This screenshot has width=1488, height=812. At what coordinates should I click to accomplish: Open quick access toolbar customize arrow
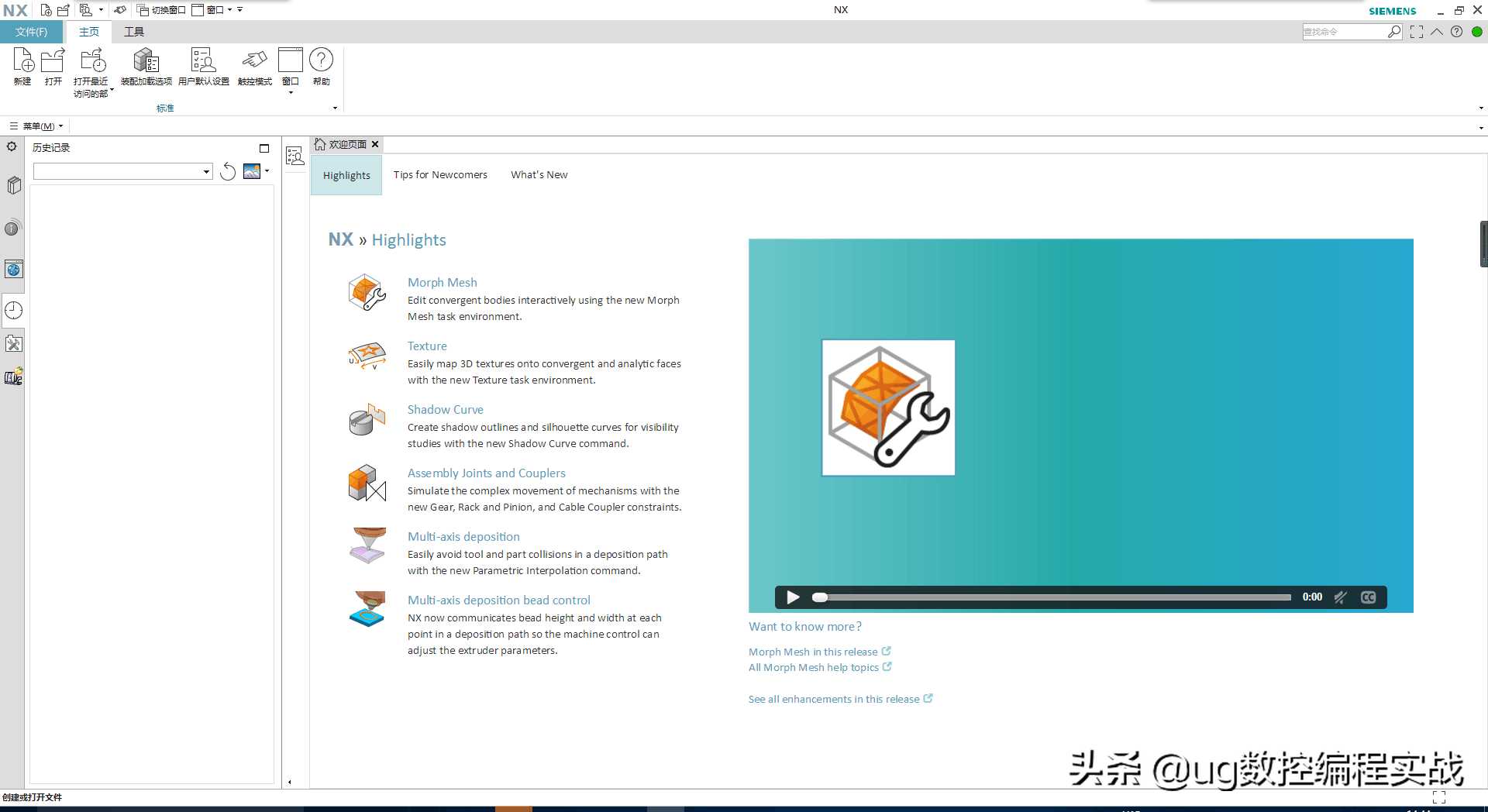pyautogui.click(x=240, y=10)
